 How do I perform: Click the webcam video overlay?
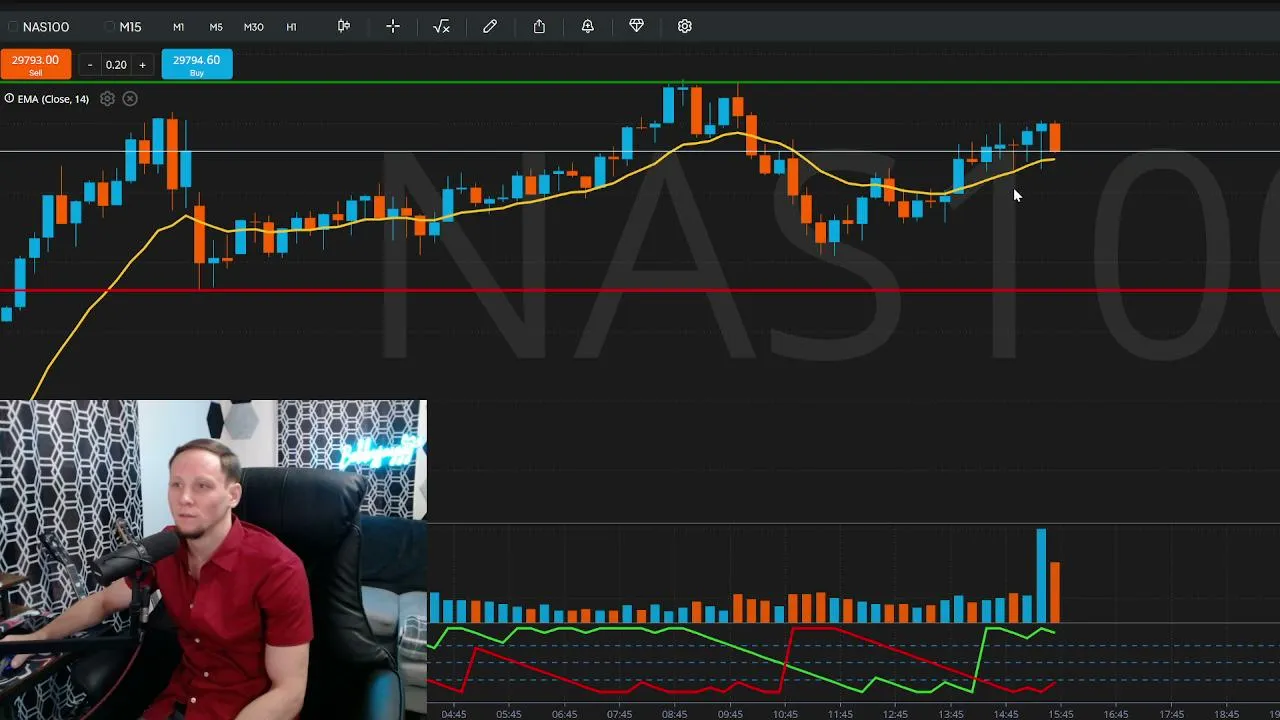coord(213,560)
